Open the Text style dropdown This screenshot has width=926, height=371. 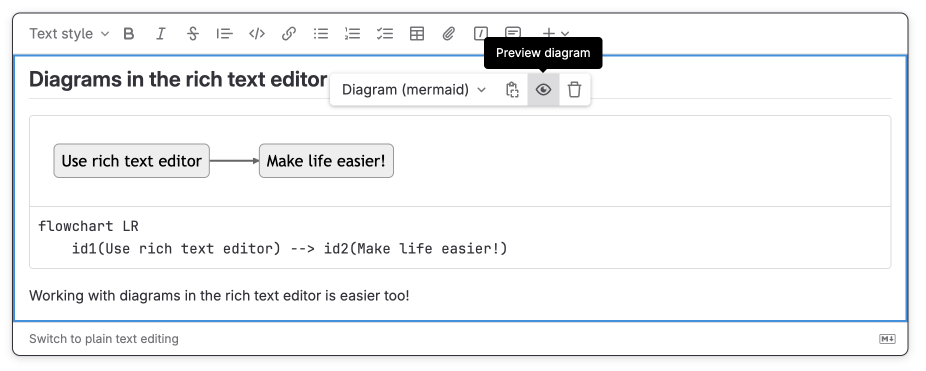pos(70,34)
